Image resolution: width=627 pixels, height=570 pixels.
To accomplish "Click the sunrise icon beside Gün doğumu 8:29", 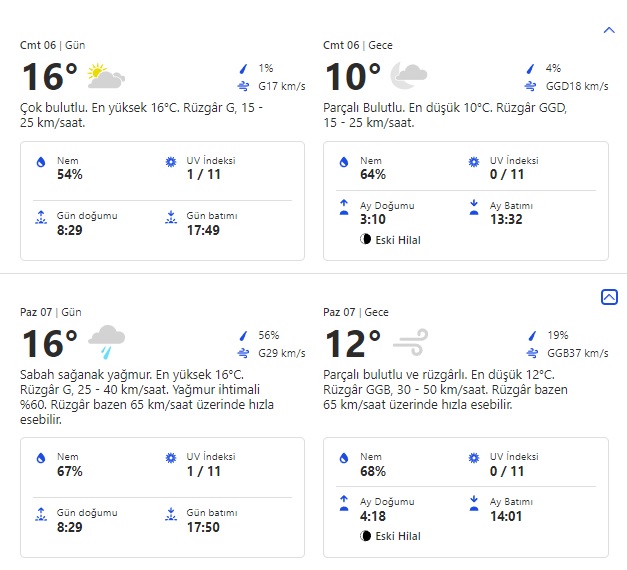I will coord(41,216).
